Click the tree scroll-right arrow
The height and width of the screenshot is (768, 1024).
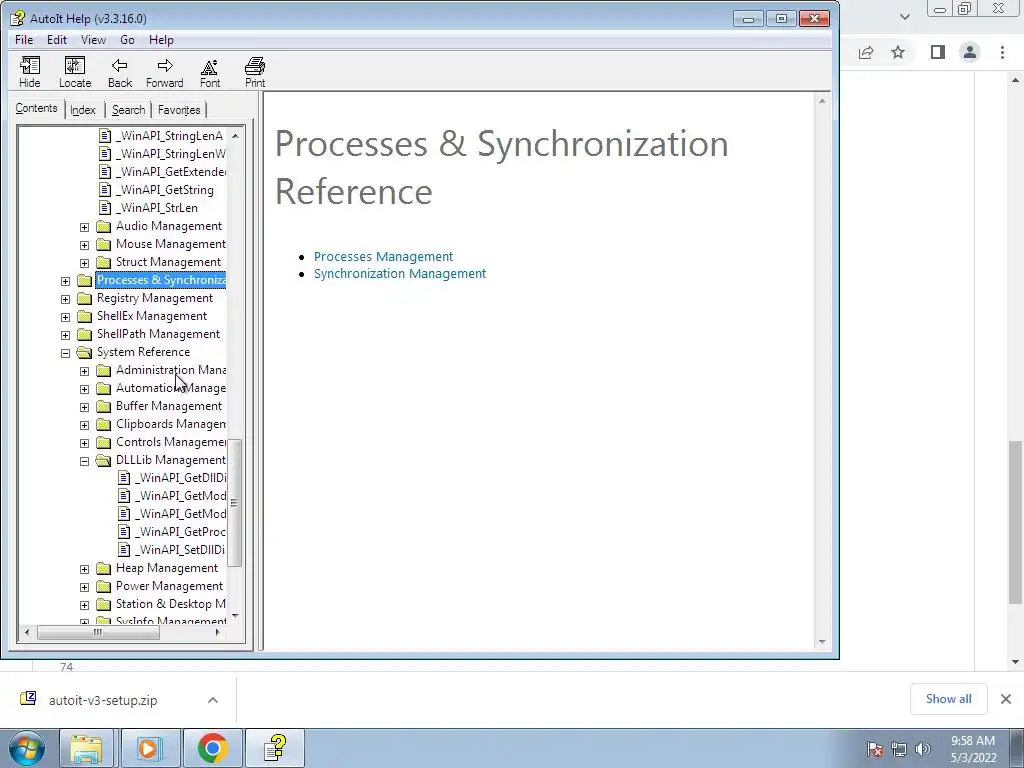(x=217, y=632)
